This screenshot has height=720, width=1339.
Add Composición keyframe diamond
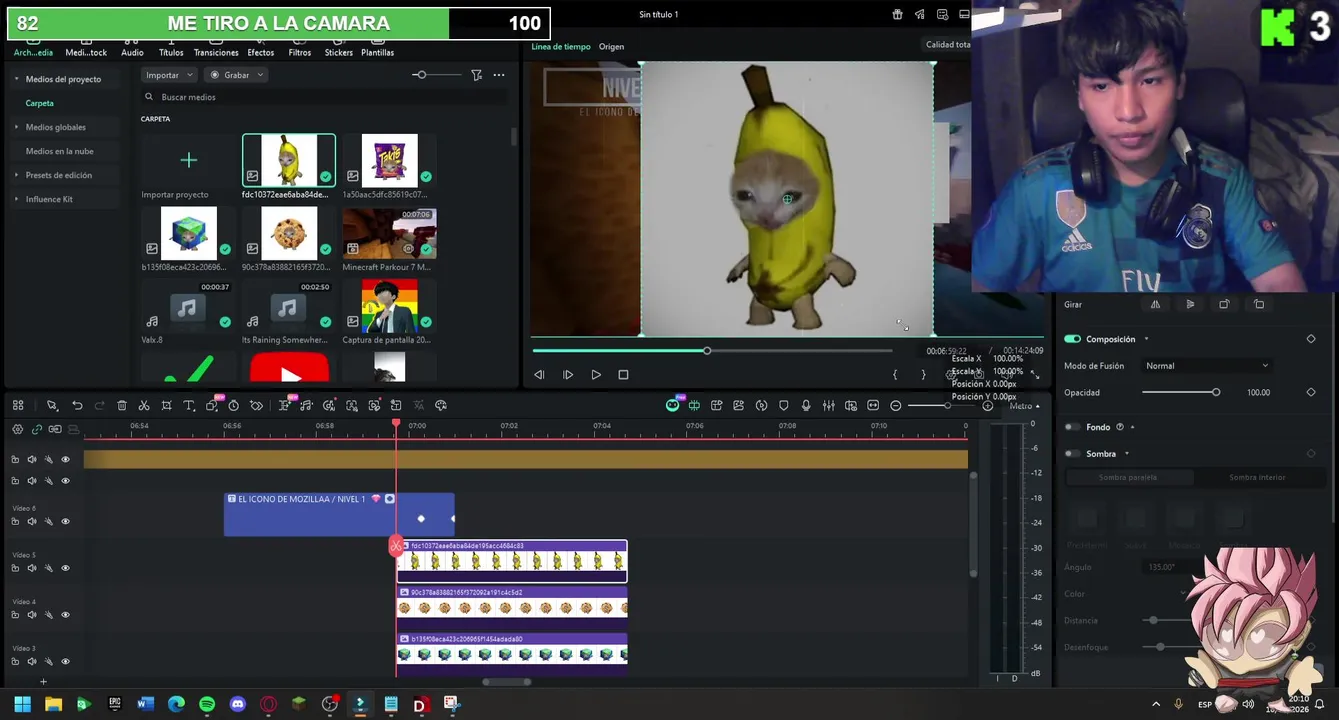tap(1311, 339)
